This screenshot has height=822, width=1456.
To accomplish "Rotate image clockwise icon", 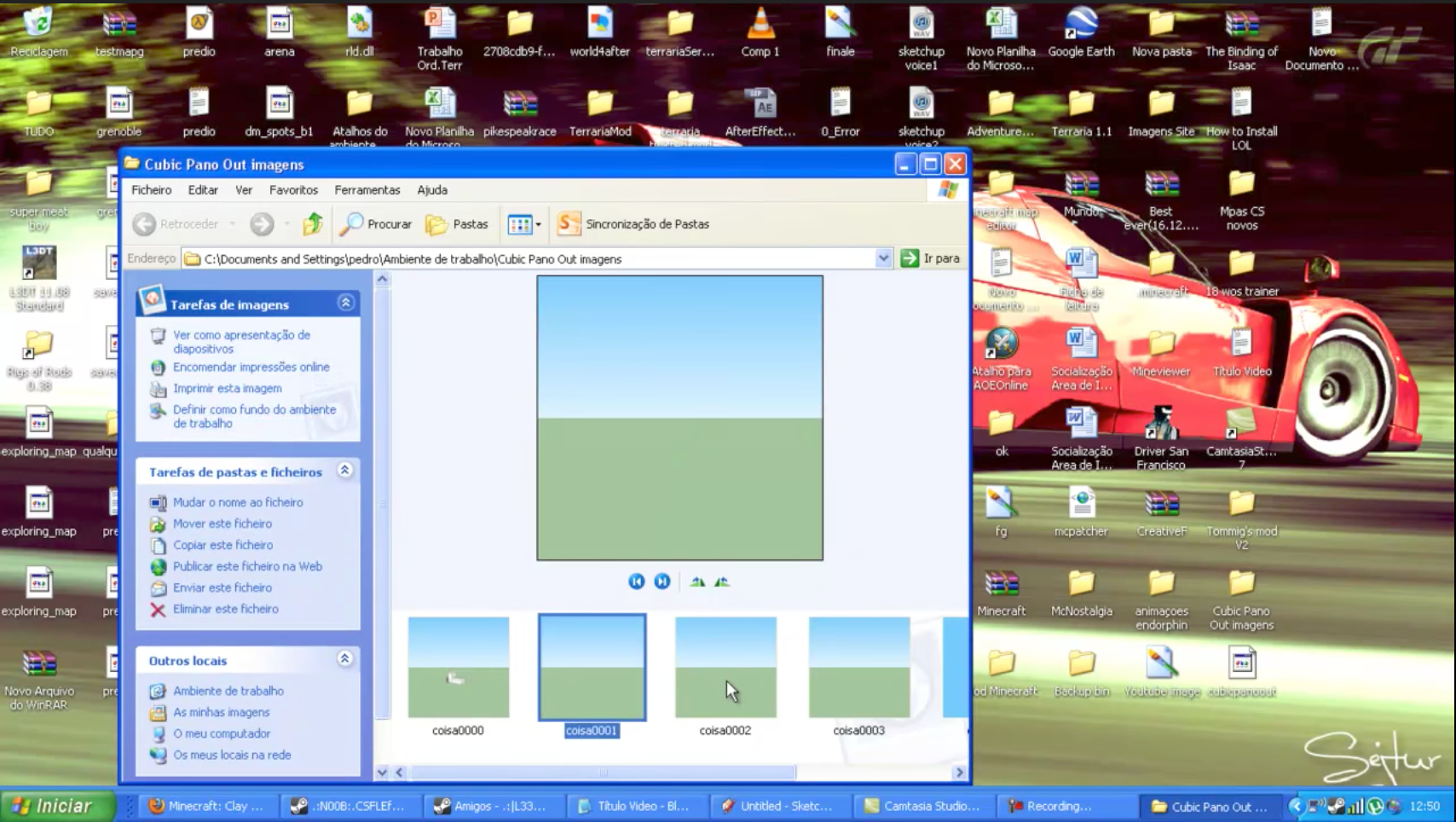I will click(x=697, y=582).
